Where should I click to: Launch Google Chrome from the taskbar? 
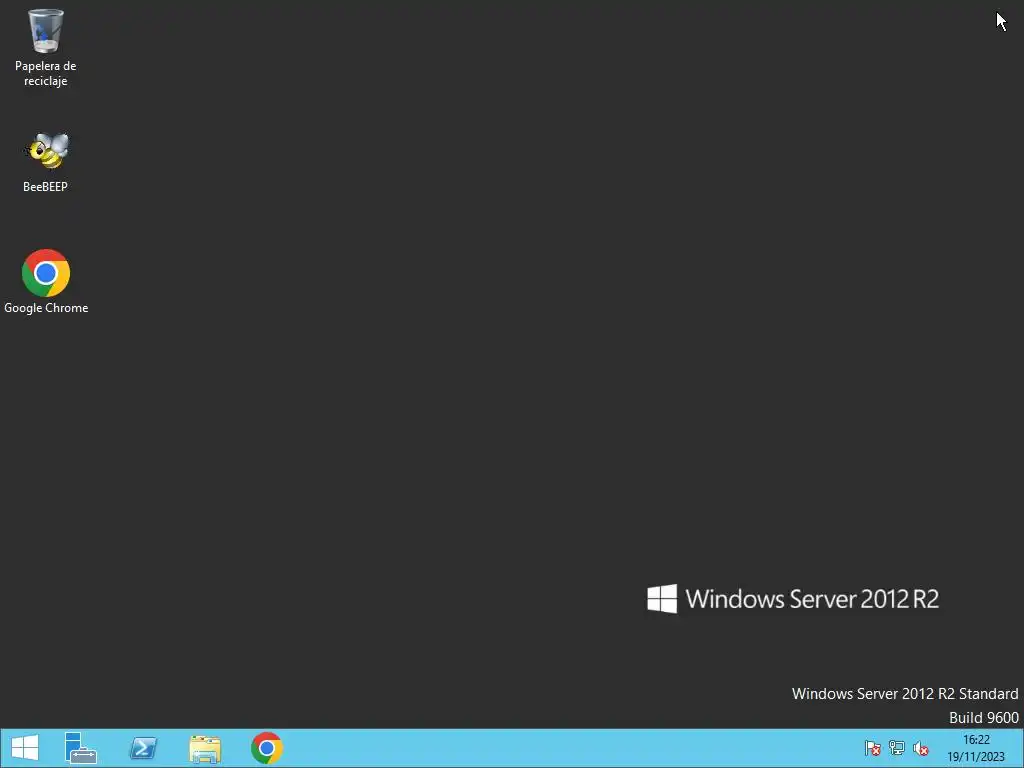click(x=266, y=748)
